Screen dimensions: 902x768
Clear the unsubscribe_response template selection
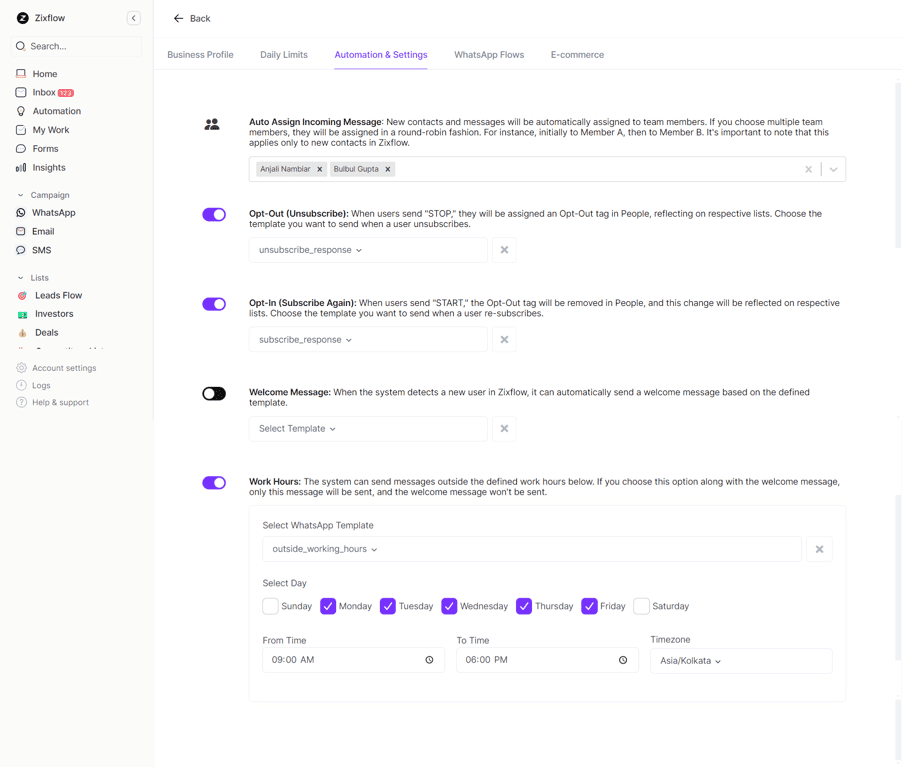coord(504,250)
